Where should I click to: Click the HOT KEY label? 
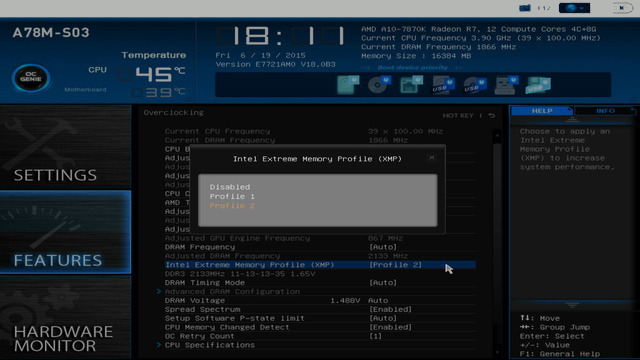(x=458, y=116)
